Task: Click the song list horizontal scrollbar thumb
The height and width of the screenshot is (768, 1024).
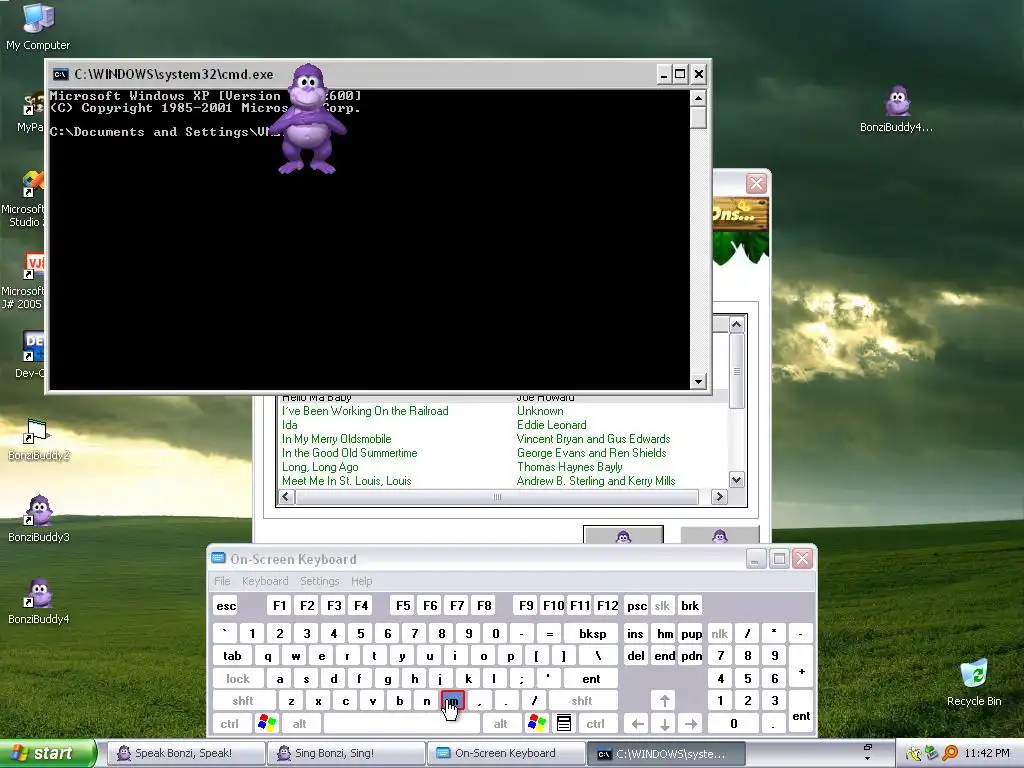Action: coord(497,497)
